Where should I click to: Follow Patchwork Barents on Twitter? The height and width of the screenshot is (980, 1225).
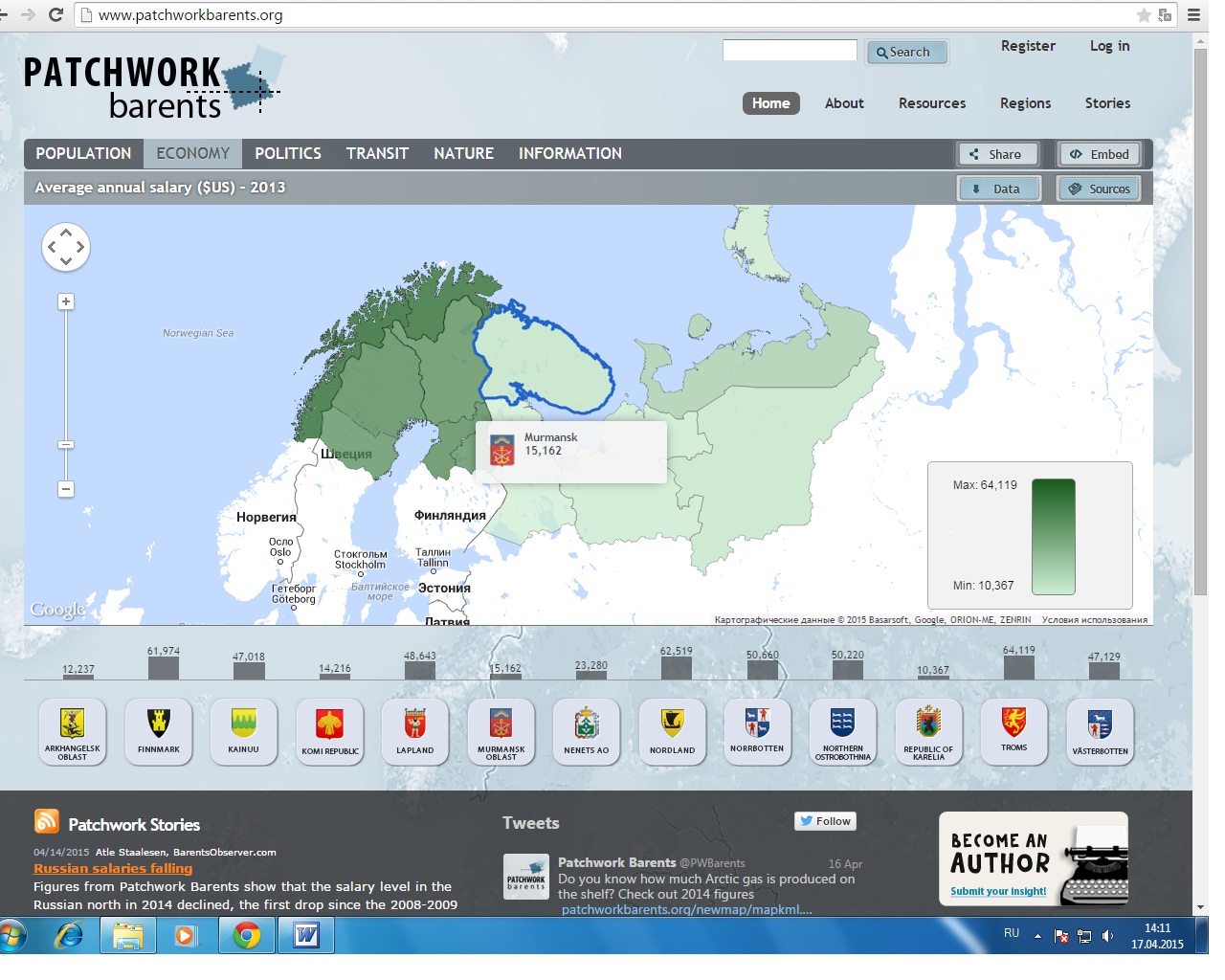[825, 821]
